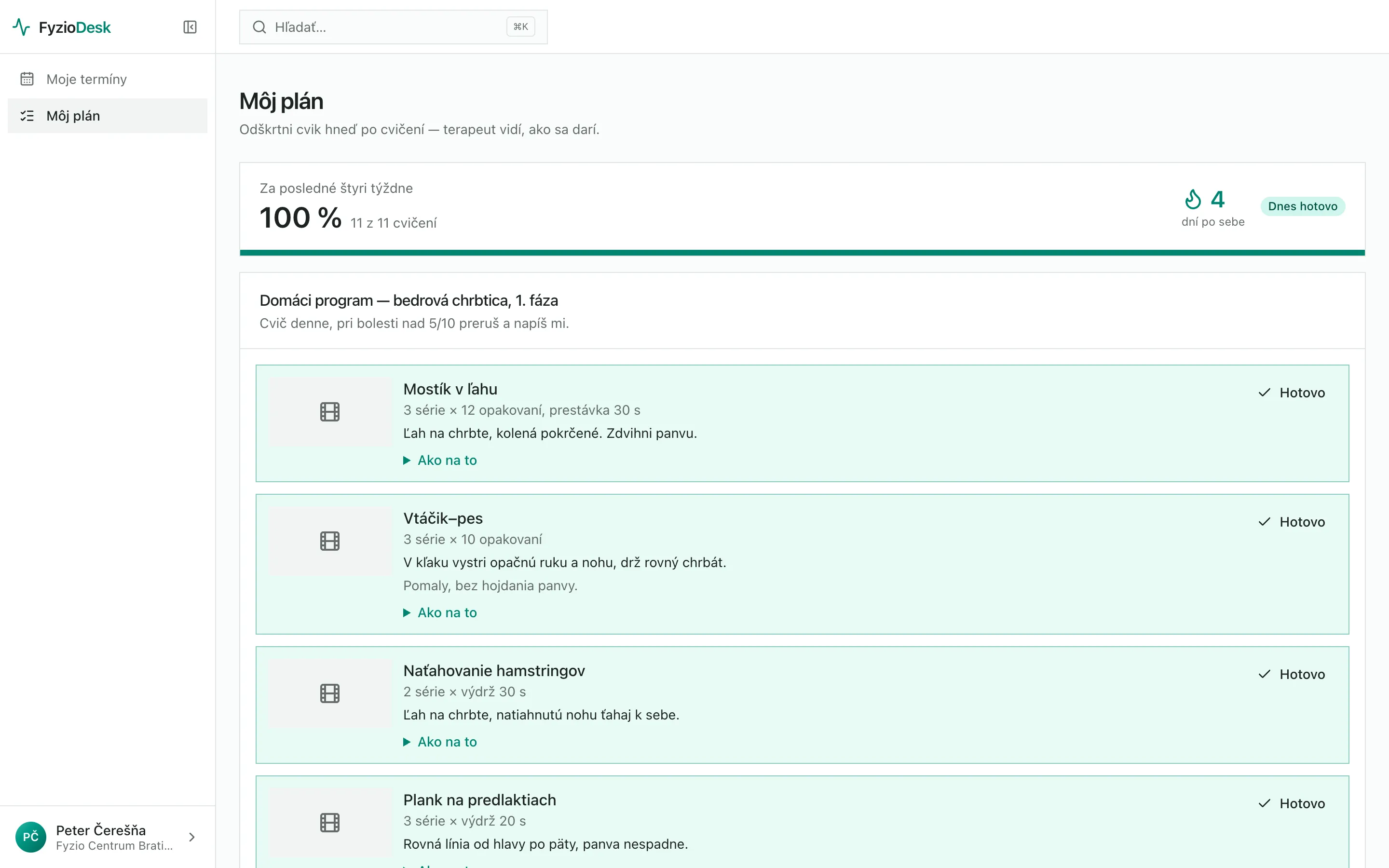Screen dimensions: 1389x868
Task: Click the calendar icon beside Moje termíny
Action: (x=27, y=79)
